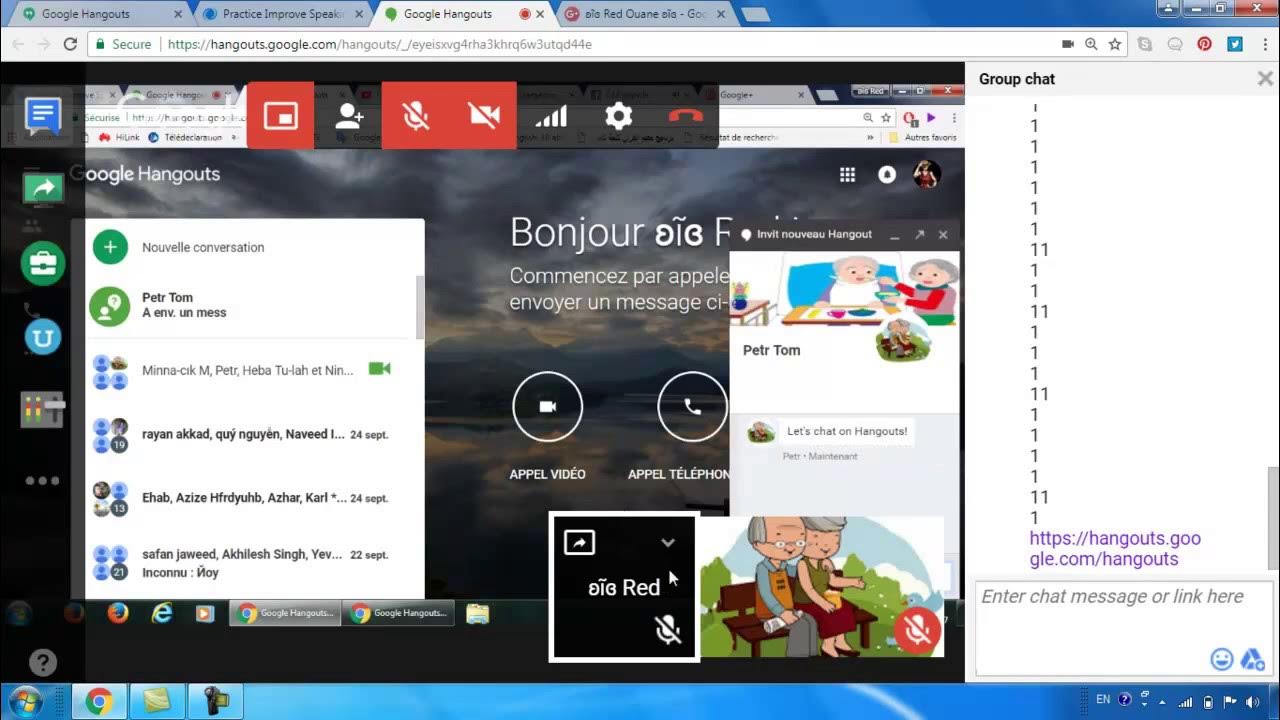Click APPEL VIDÉO circle in shared screen
Screen dimensions: 1280x720
547,407
